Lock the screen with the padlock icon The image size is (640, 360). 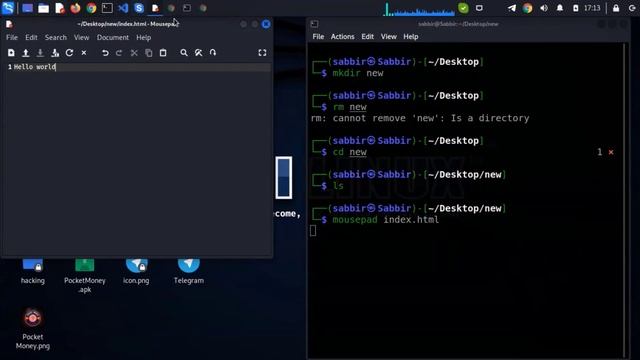click(616, 8)
